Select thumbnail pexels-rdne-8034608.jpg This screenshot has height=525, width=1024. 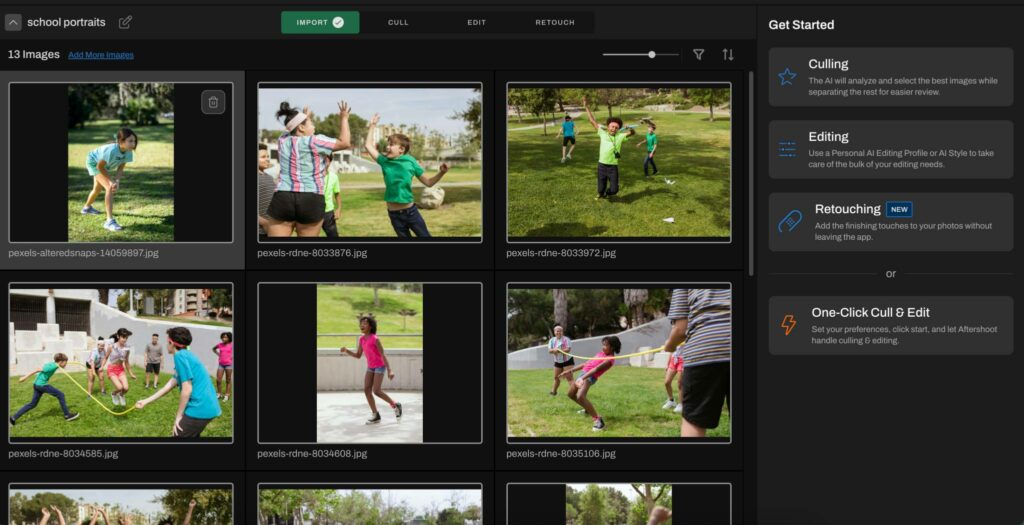(370, 363)
